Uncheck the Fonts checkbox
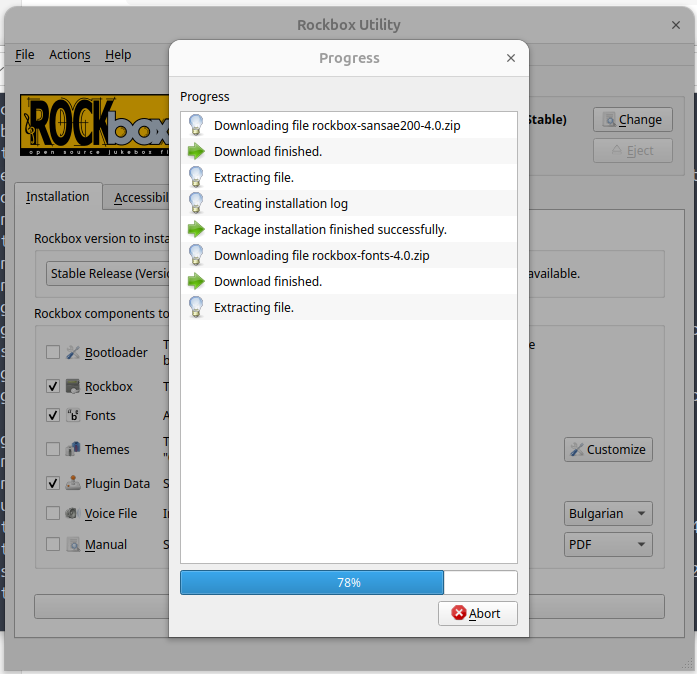Viewport: 697px width, 674px height. click(53, 415)
